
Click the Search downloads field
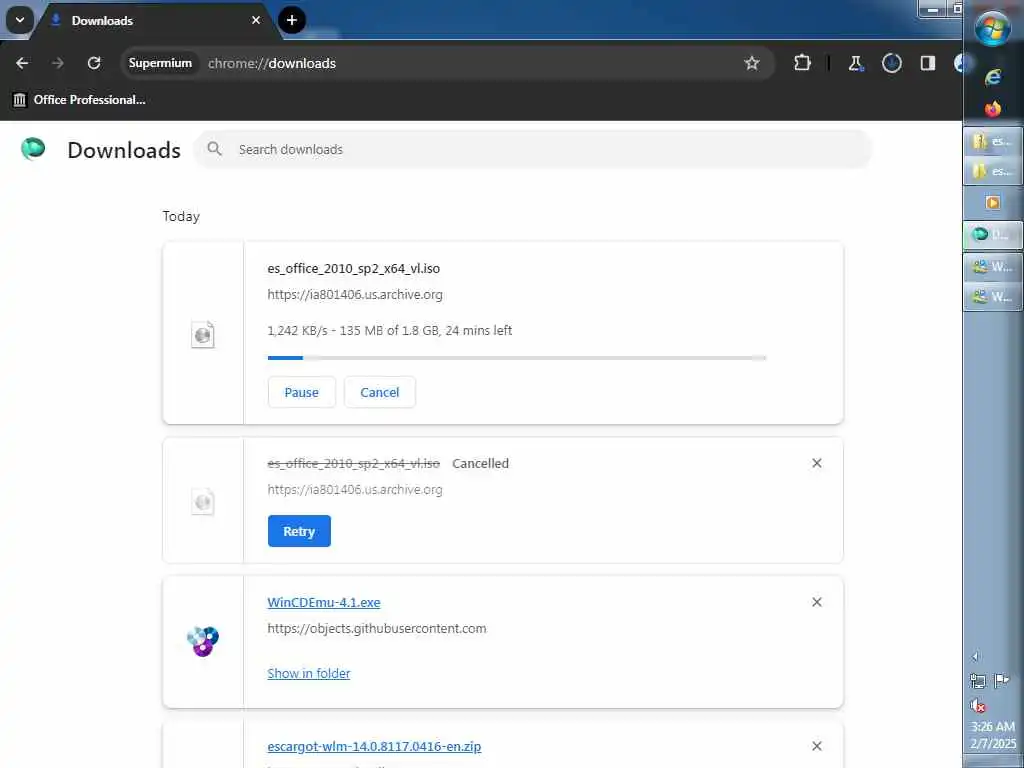[x=532, y=149]
